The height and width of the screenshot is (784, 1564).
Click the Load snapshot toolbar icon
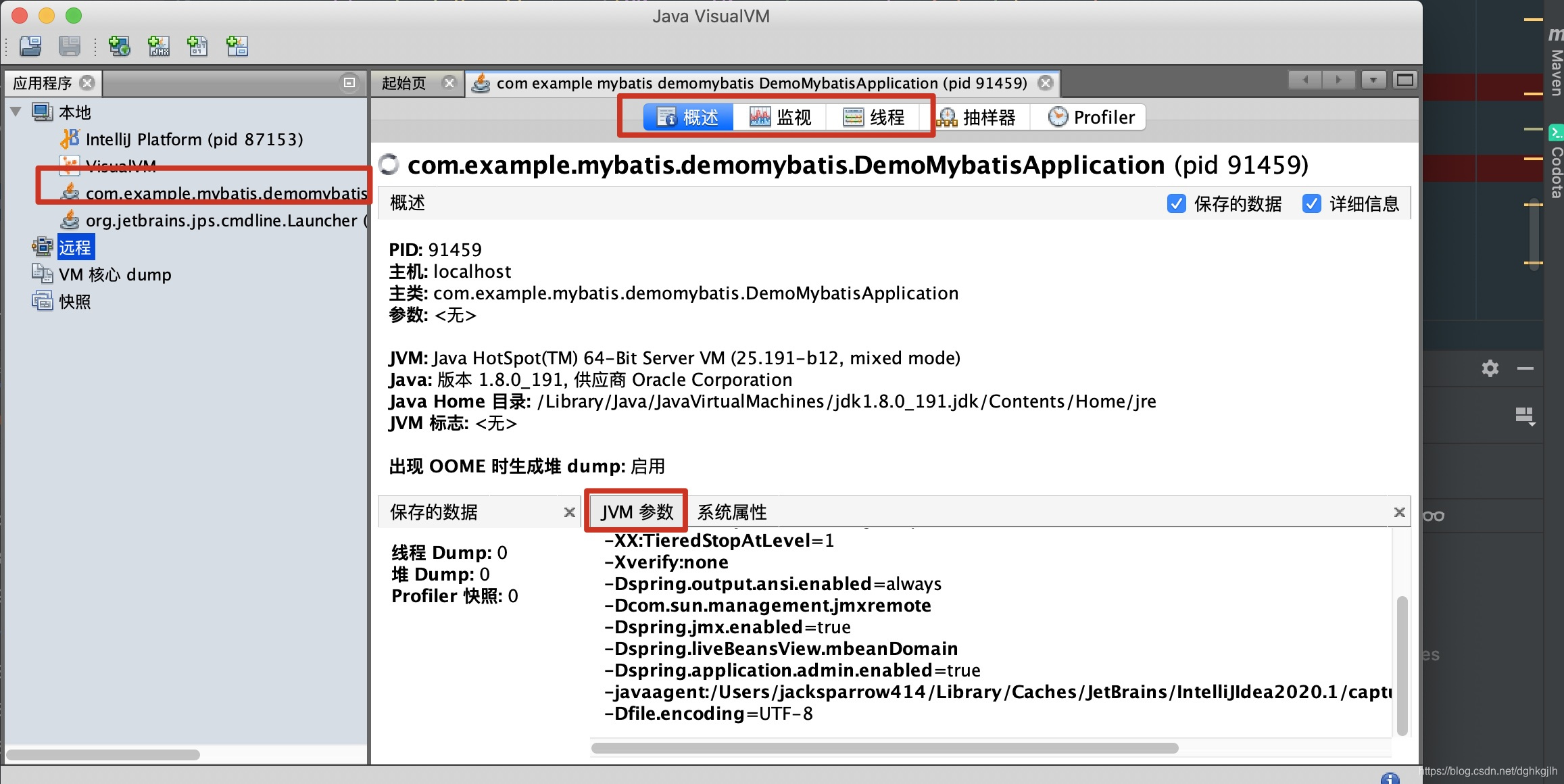(x=30, y=46)
